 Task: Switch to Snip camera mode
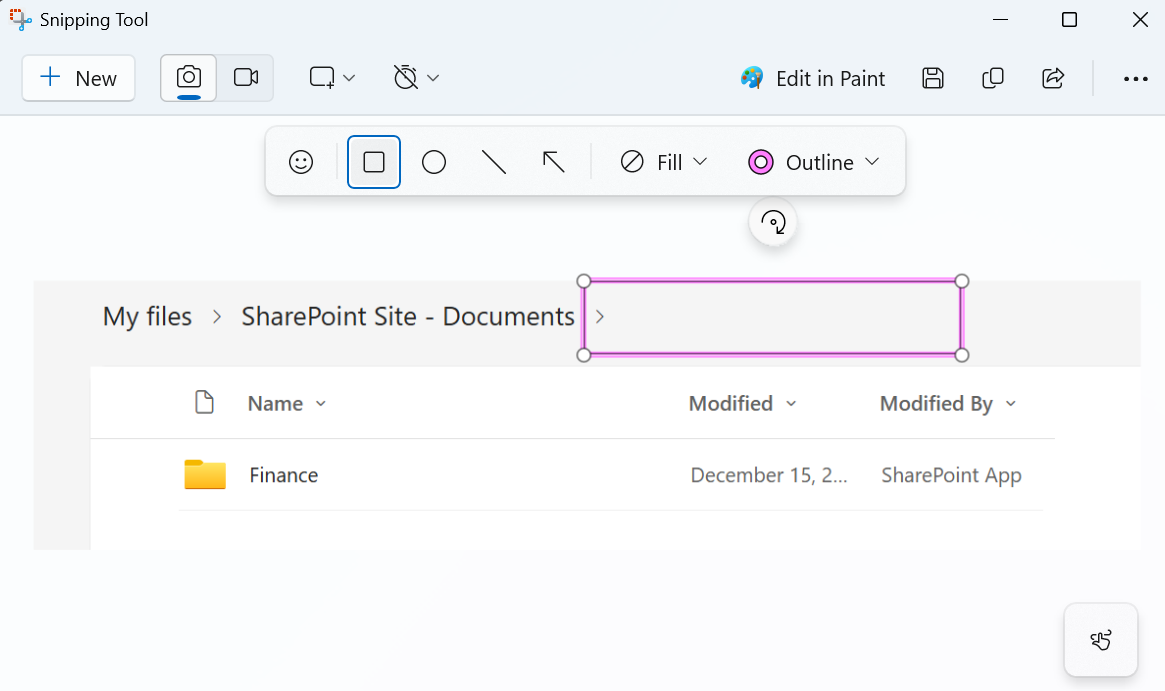pyautogui.click(x=189, y=78)
